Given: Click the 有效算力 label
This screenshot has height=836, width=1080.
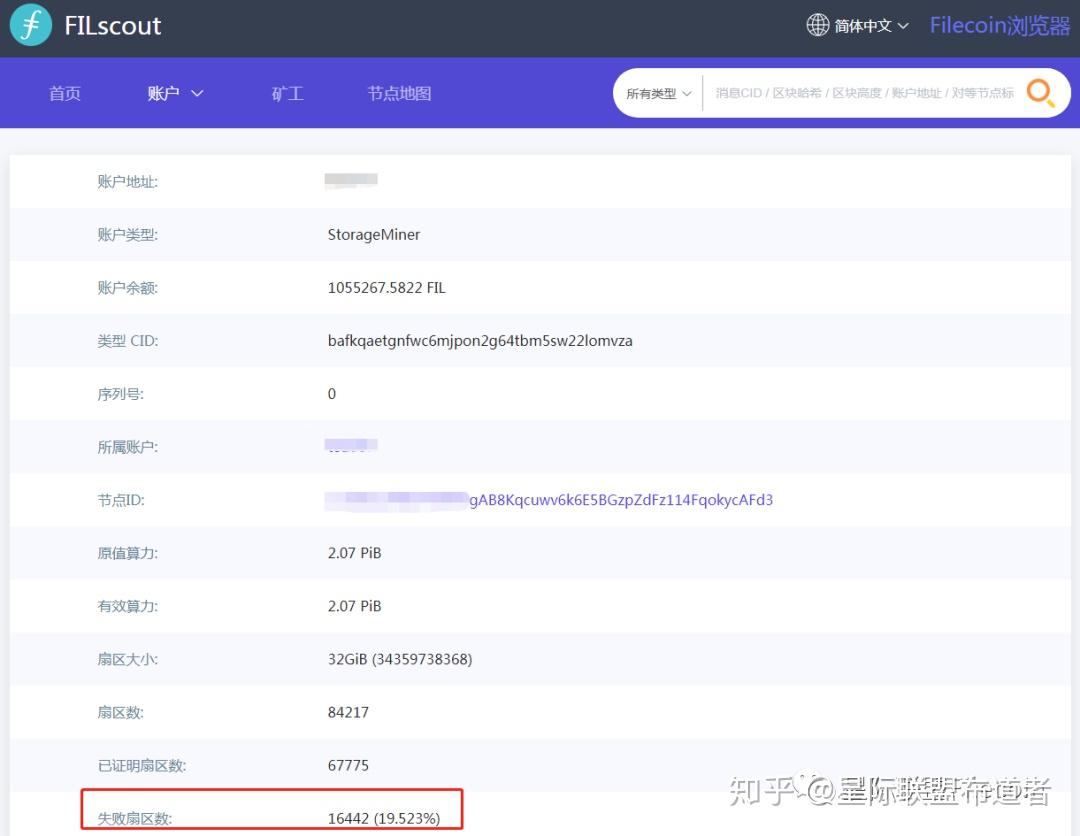Looking at the screenshot, I should 127,606.
